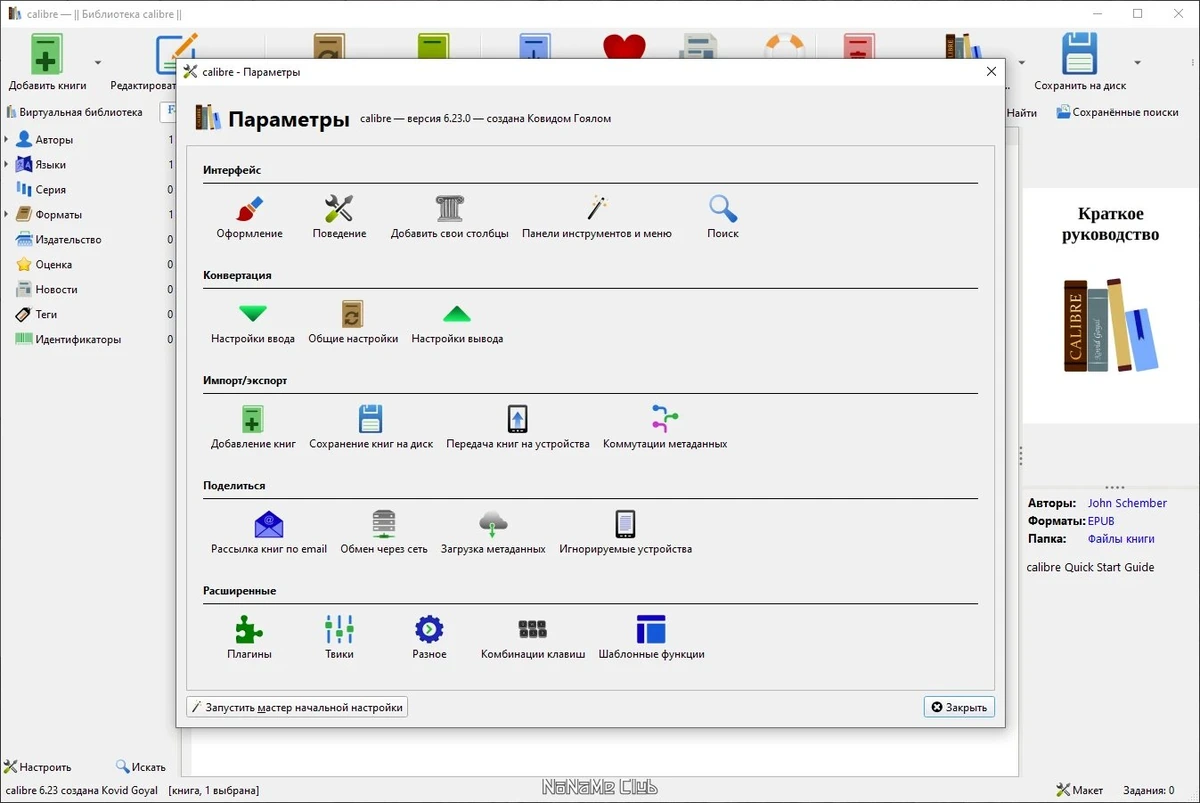Image resolution: width=1200 pixels, height=803 pixels.
Task: Click Закрыть button in Параметры dialog
Action: coord(959,707)
